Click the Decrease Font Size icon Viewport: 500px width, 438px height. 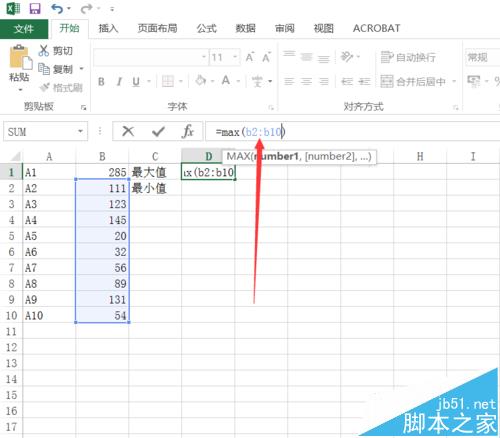coord(266,57)
